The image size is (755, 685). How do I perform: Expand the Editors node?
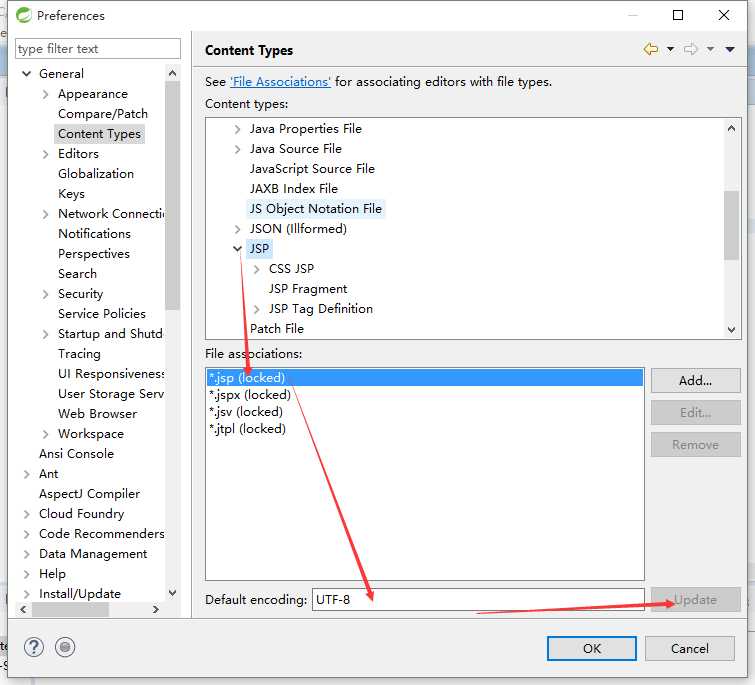pos(46,154)
